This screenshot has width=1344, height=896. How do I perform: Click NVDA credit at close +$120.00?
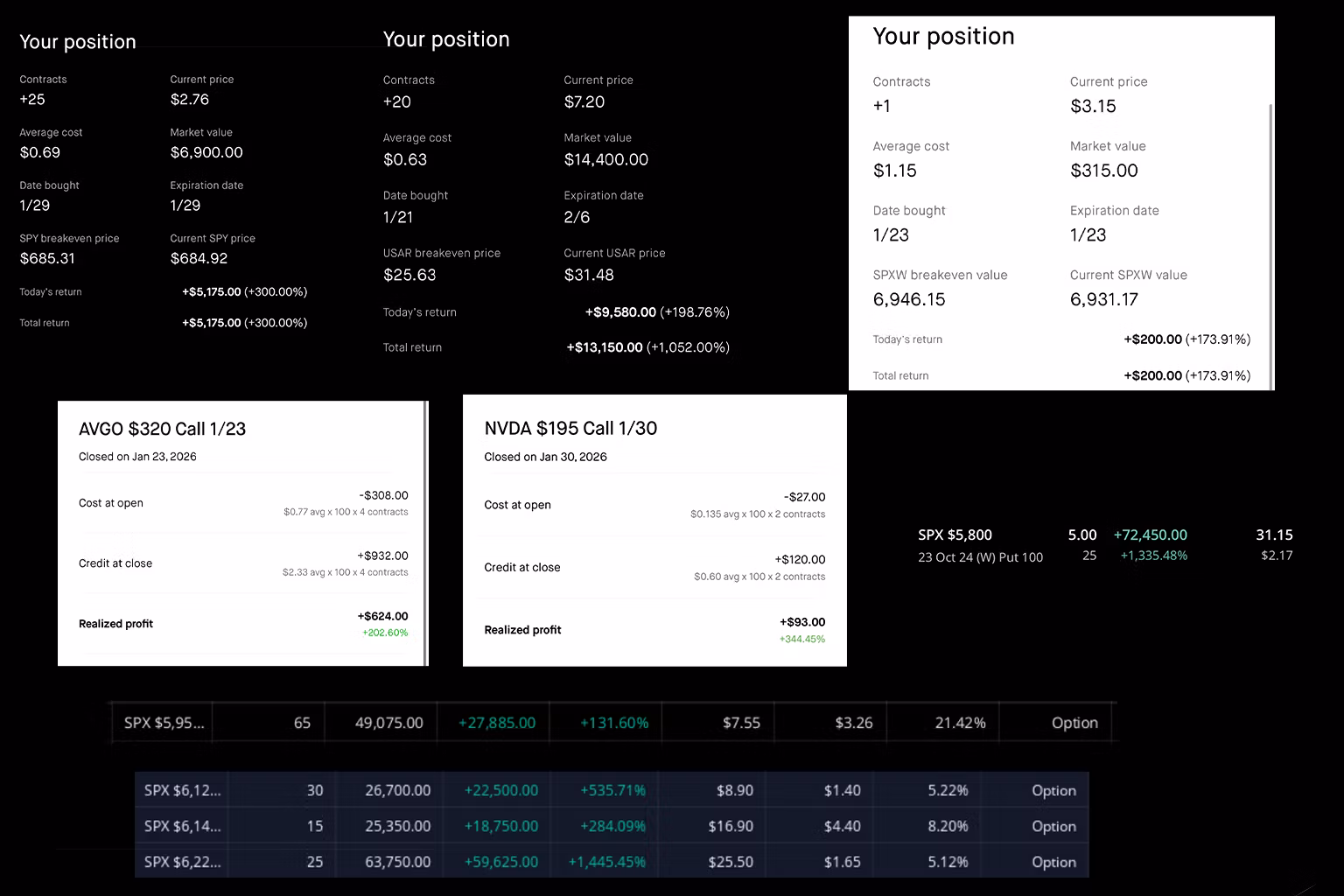[x=800, y=560]
